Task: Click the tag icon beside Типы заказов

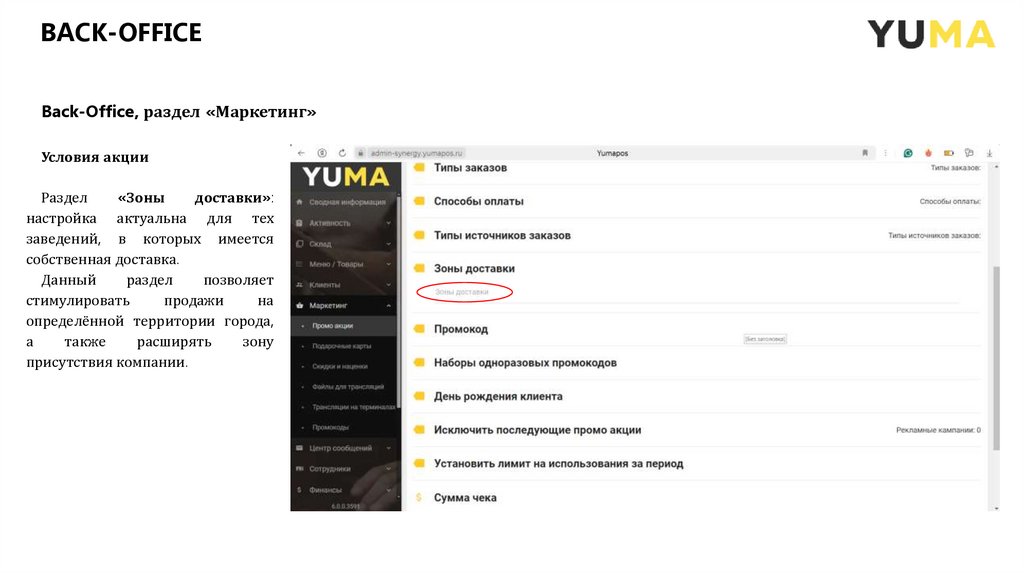Action: point(419,167)
